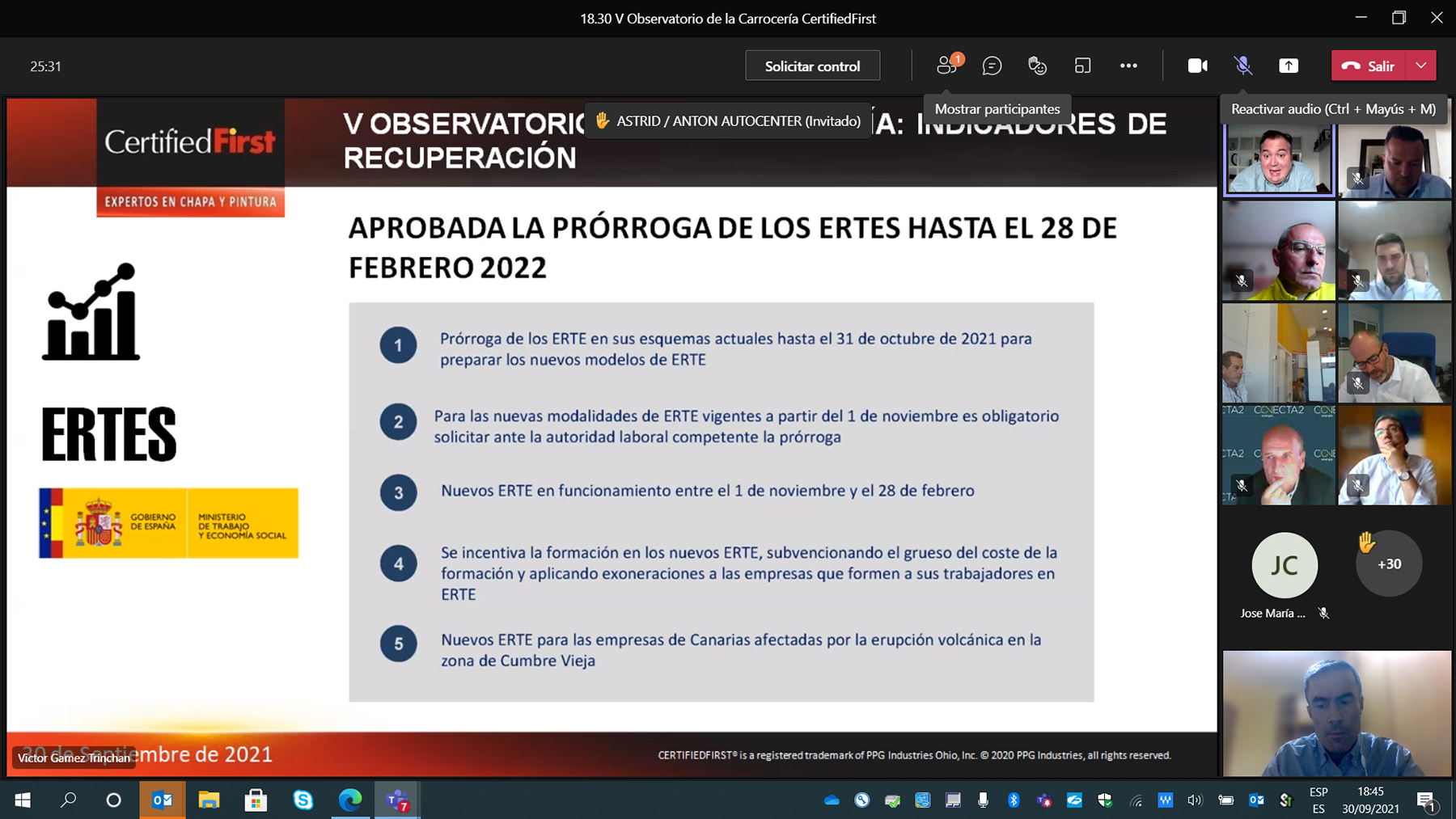
Task: Toggle the camera on or off
Action: point(1197,66)
